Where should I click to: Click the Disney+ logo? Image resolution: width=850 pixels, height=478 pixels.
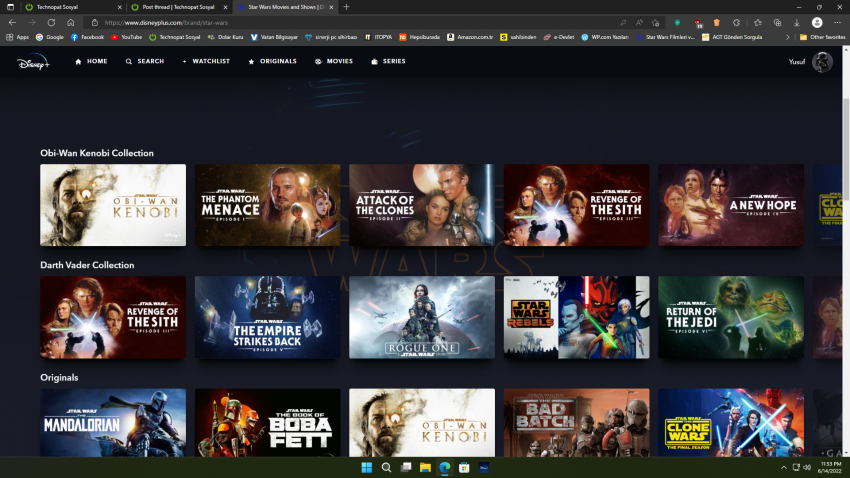click(31, 62)
